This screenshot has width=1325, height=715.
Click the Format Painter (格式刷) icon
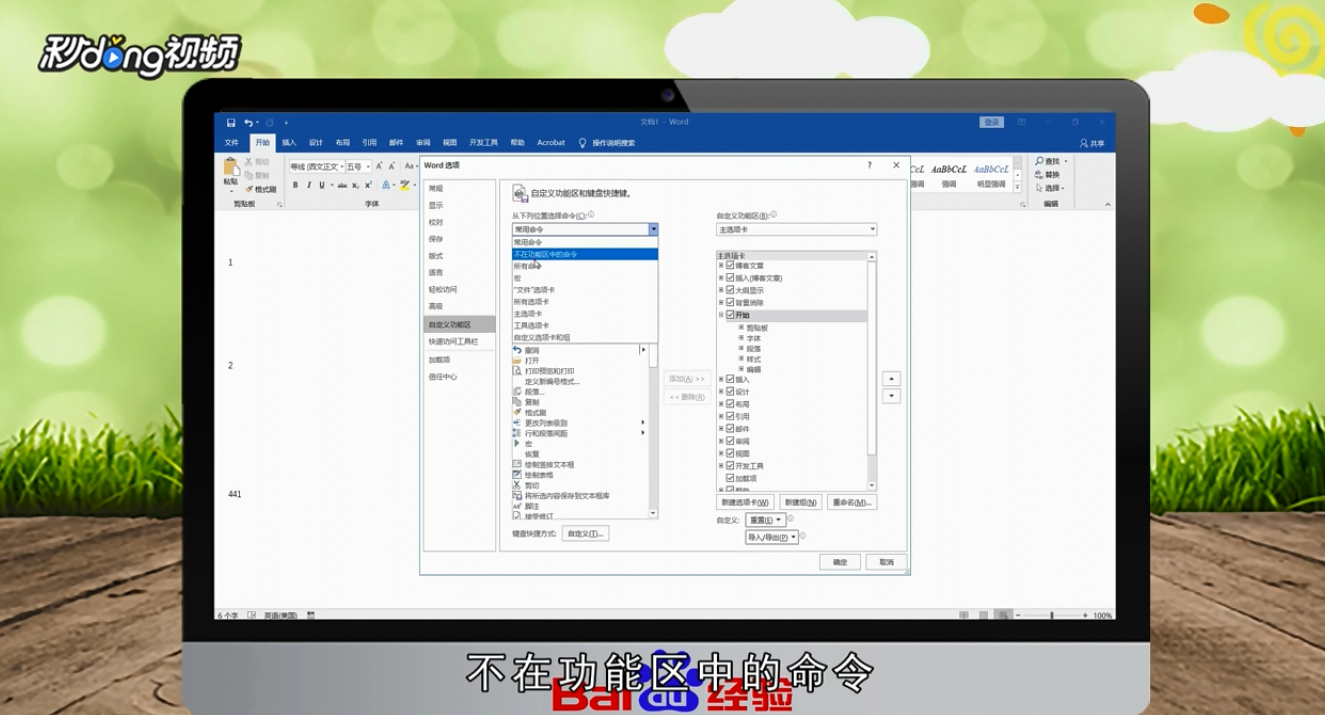point(249,188)
